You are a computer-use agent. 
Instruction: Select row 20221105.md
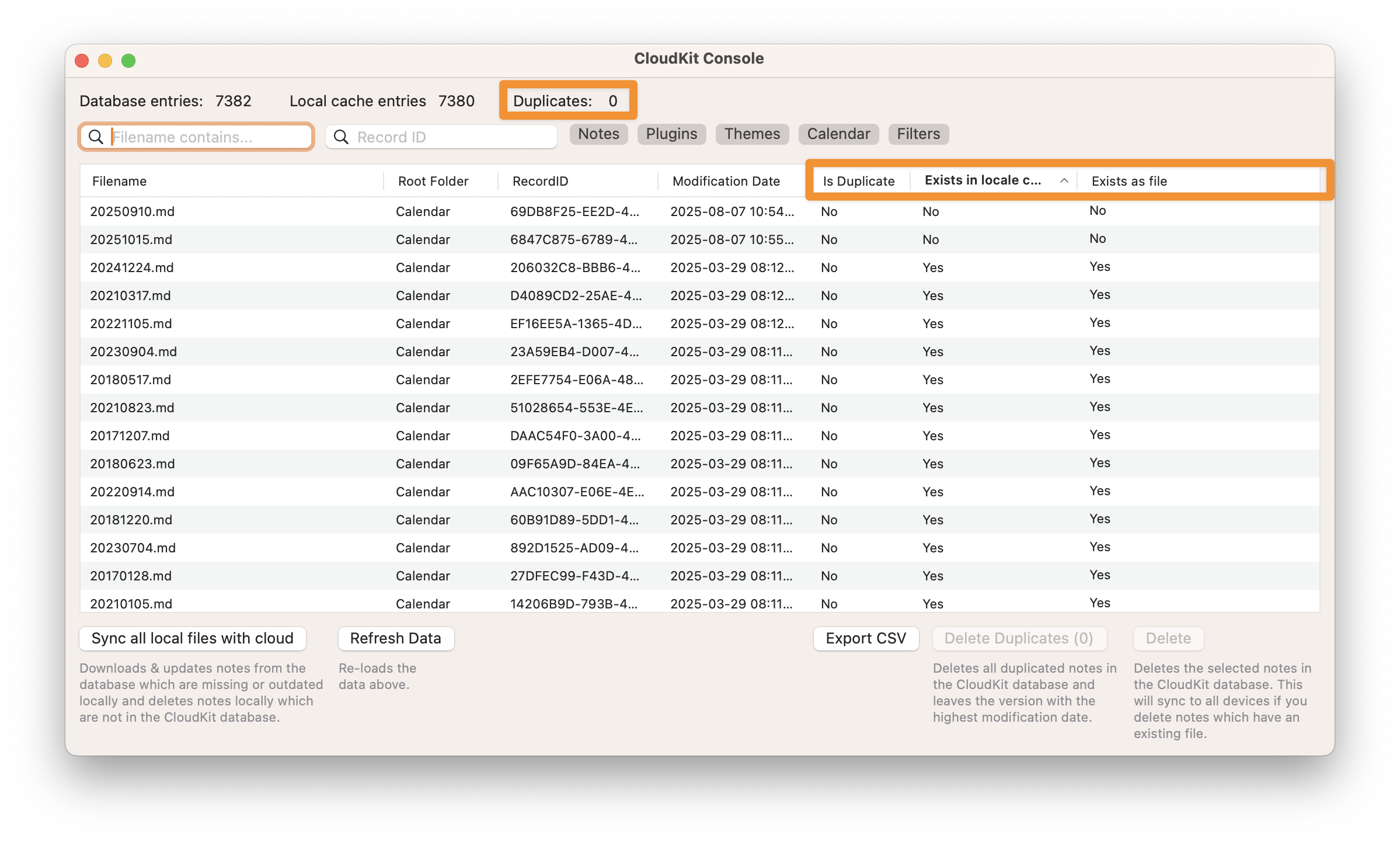pos(699,323)
